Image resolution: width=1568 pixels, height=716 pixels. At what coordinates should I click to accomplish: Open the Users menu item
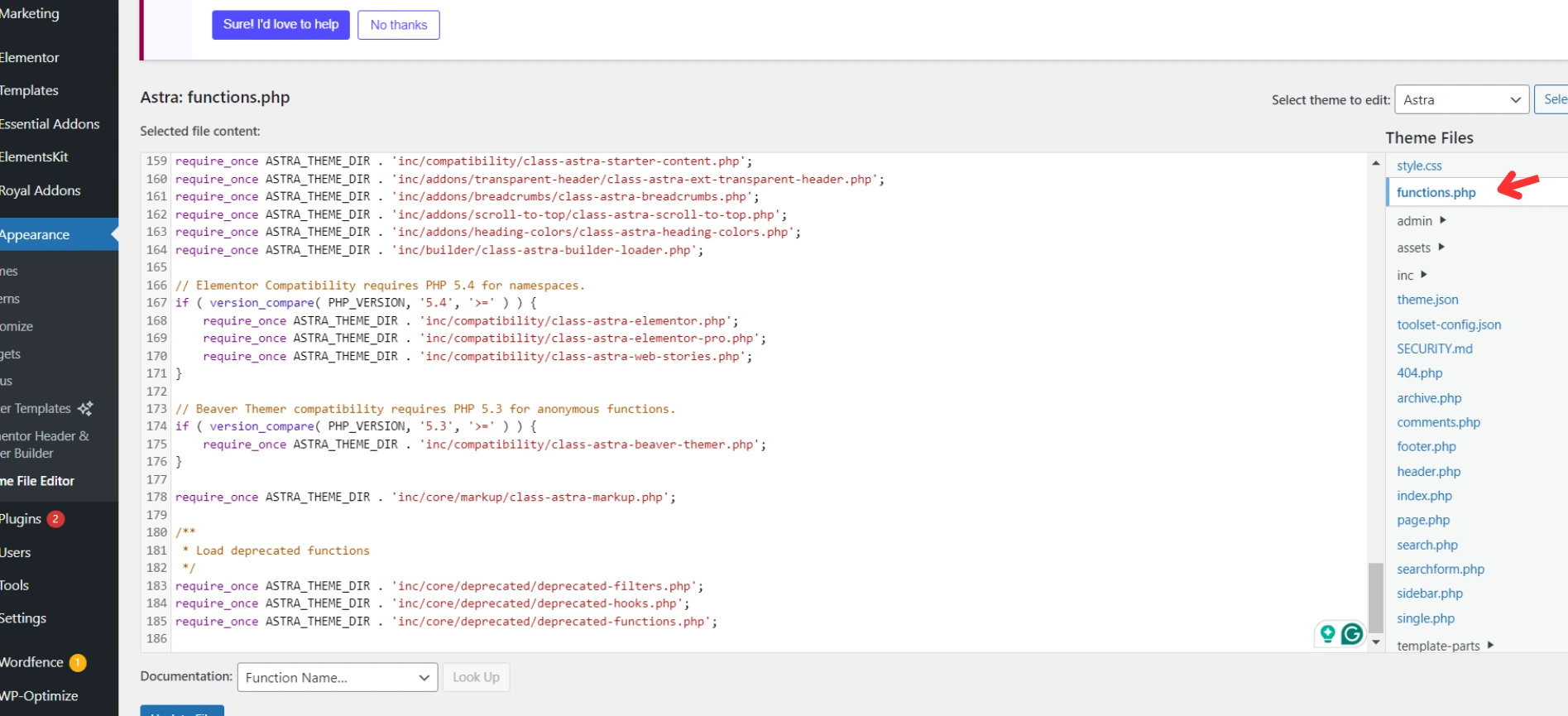click(16, 552)
